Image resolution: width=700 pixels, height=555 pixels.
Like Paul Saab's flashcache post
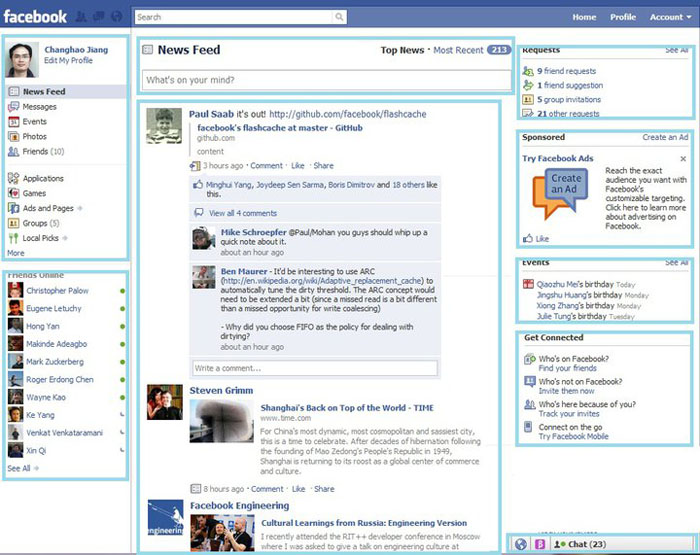pos(298,166)
